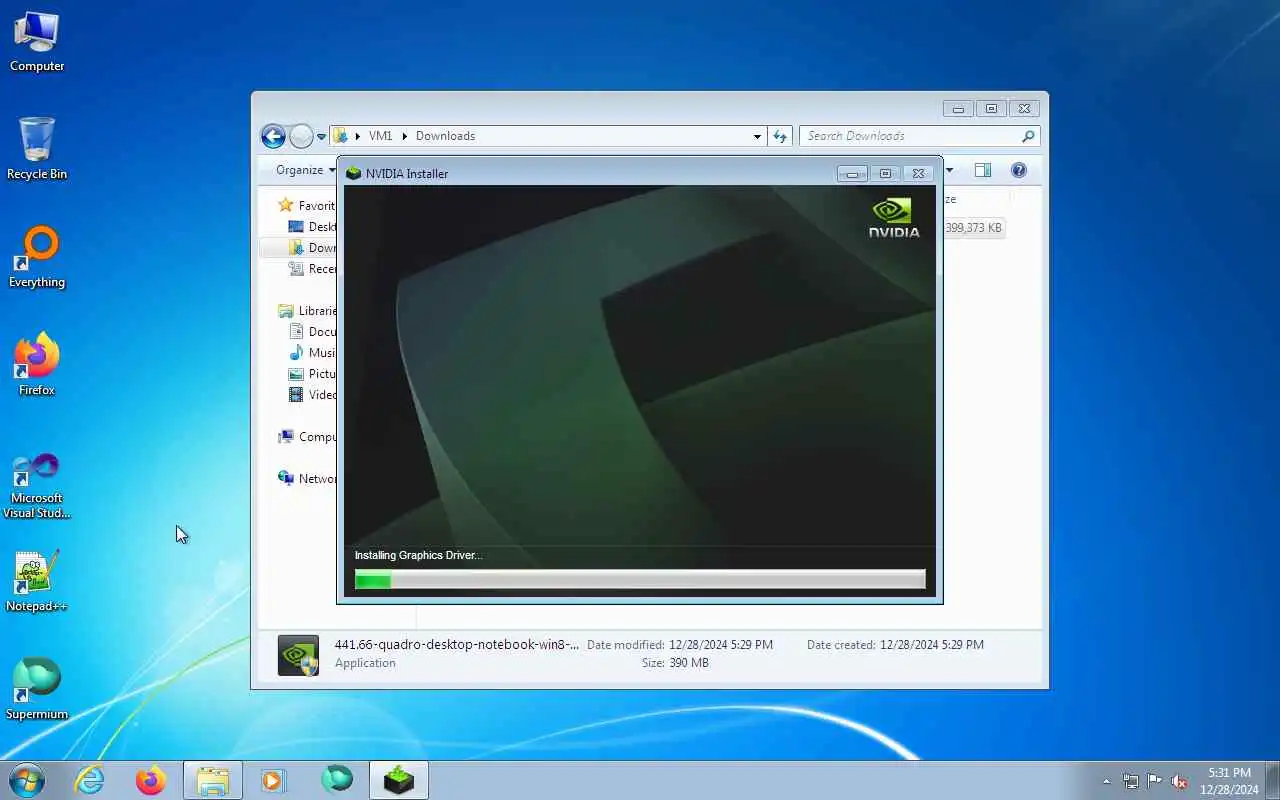Screen dimensions: 1280x800
Task: Click the 399,373 KB size cell
Action: (973, 228)
